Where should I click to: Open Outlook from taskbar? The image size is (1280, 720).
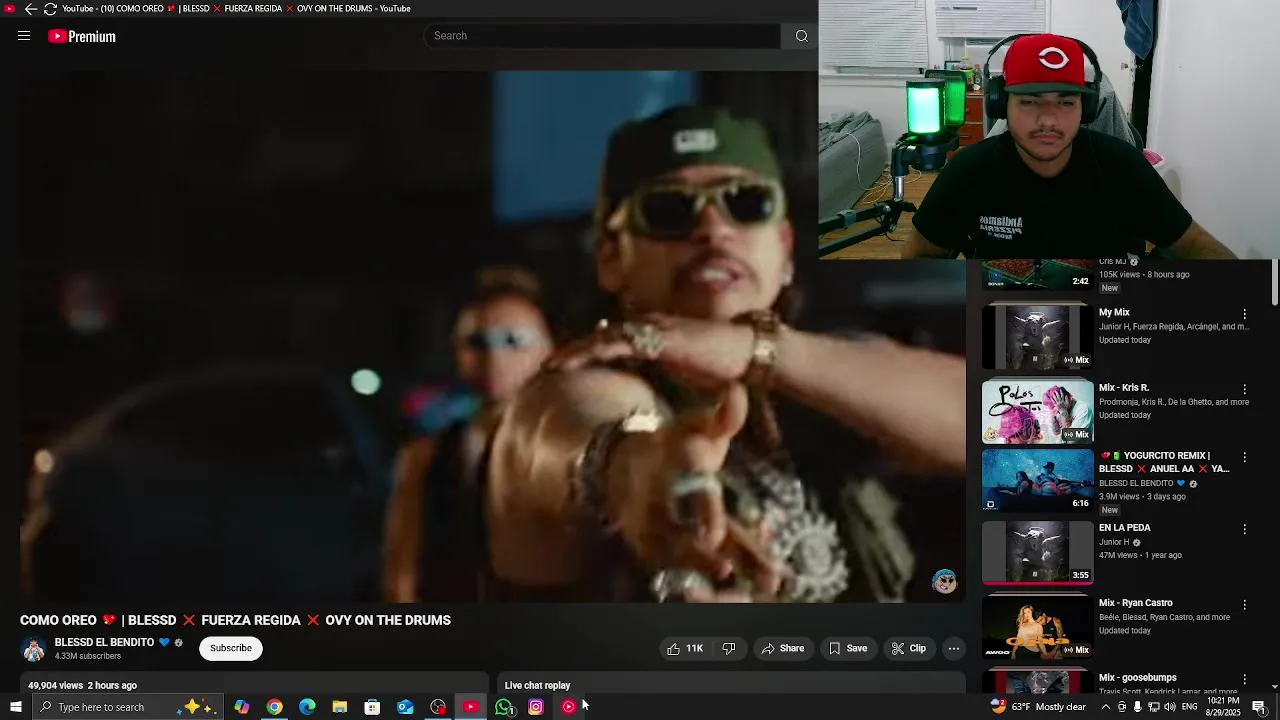pyautogui.click(x=405, y=707)
